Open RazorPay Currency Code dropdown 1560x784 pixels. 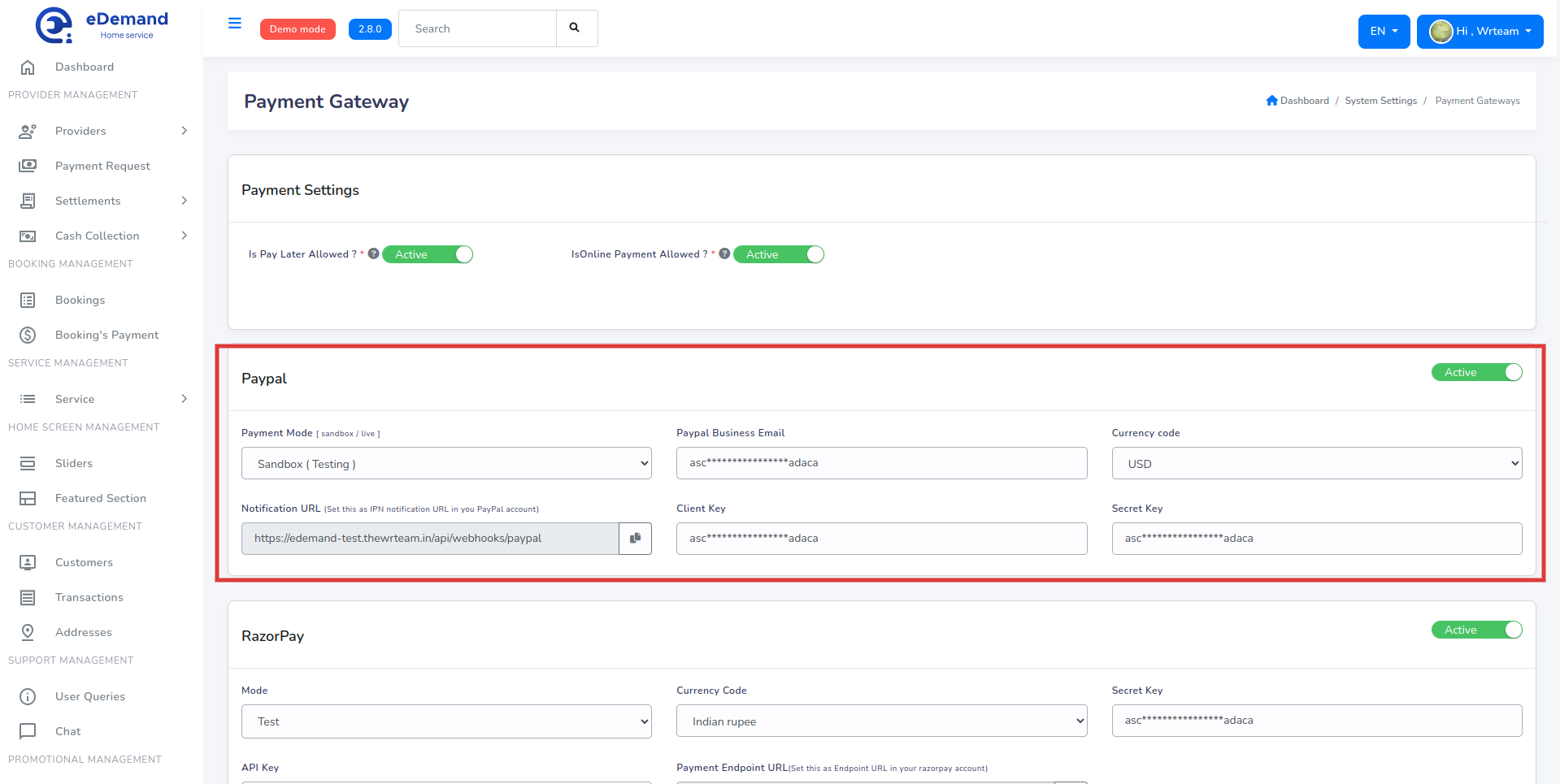click(881, 721)
